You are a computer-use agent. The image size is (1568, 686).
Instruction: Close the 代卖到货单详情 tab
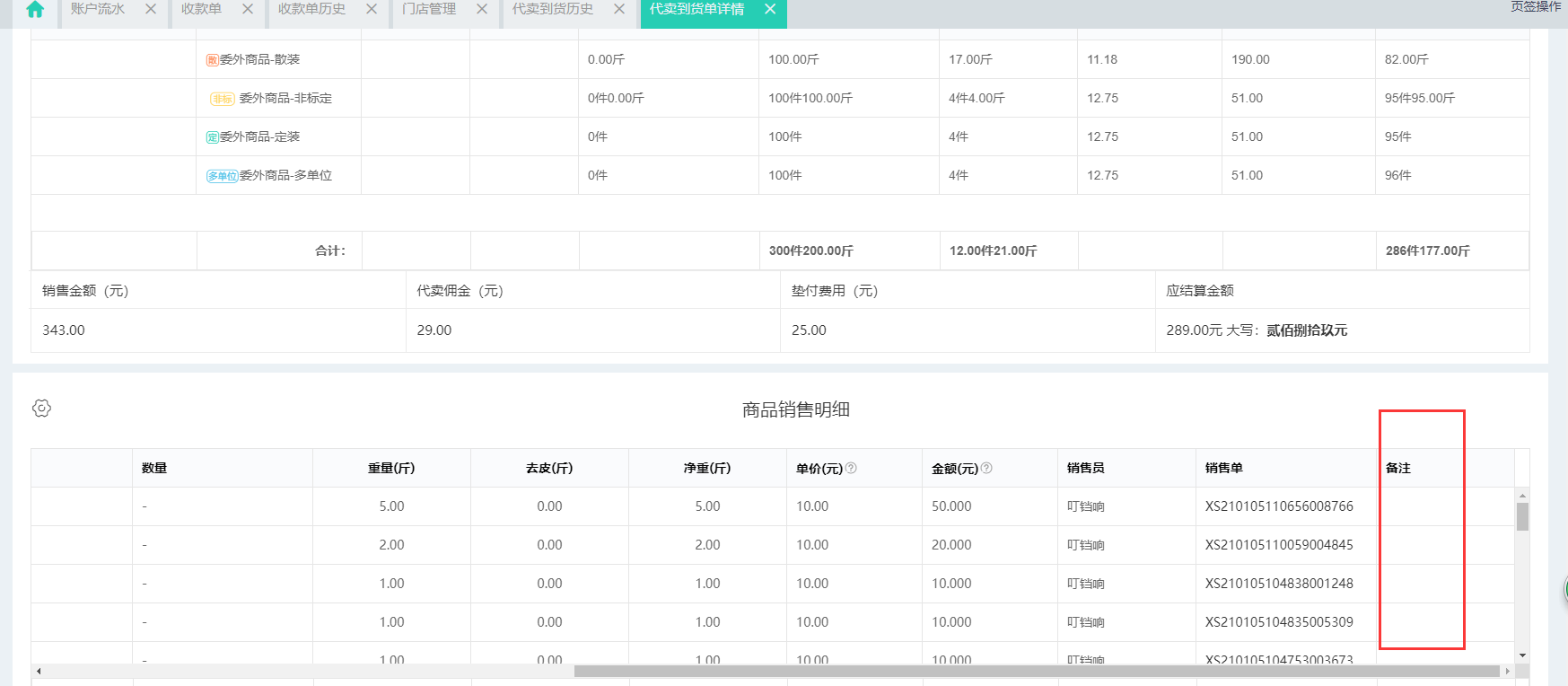point(770,9)
